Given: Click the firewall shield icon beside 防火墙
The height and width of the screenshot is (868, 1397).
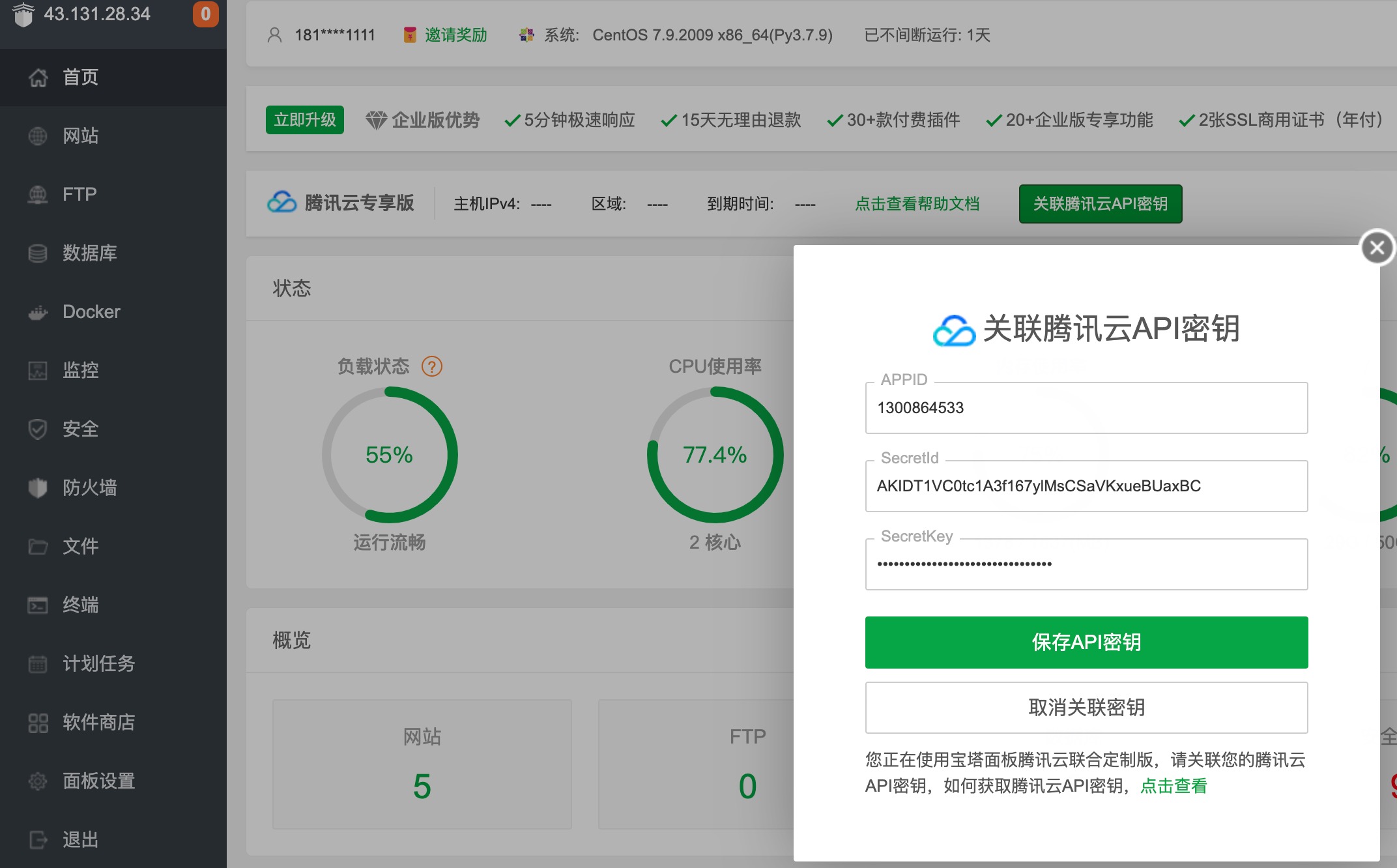Looking at the screenshot, I should coord(38,488).
